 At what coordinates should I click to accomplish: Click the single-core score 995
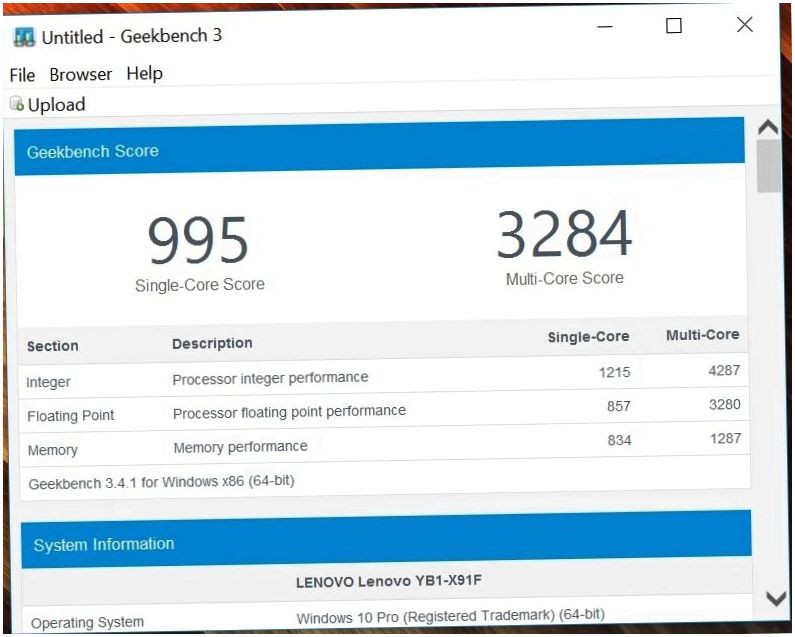click(x=198, y=240)
